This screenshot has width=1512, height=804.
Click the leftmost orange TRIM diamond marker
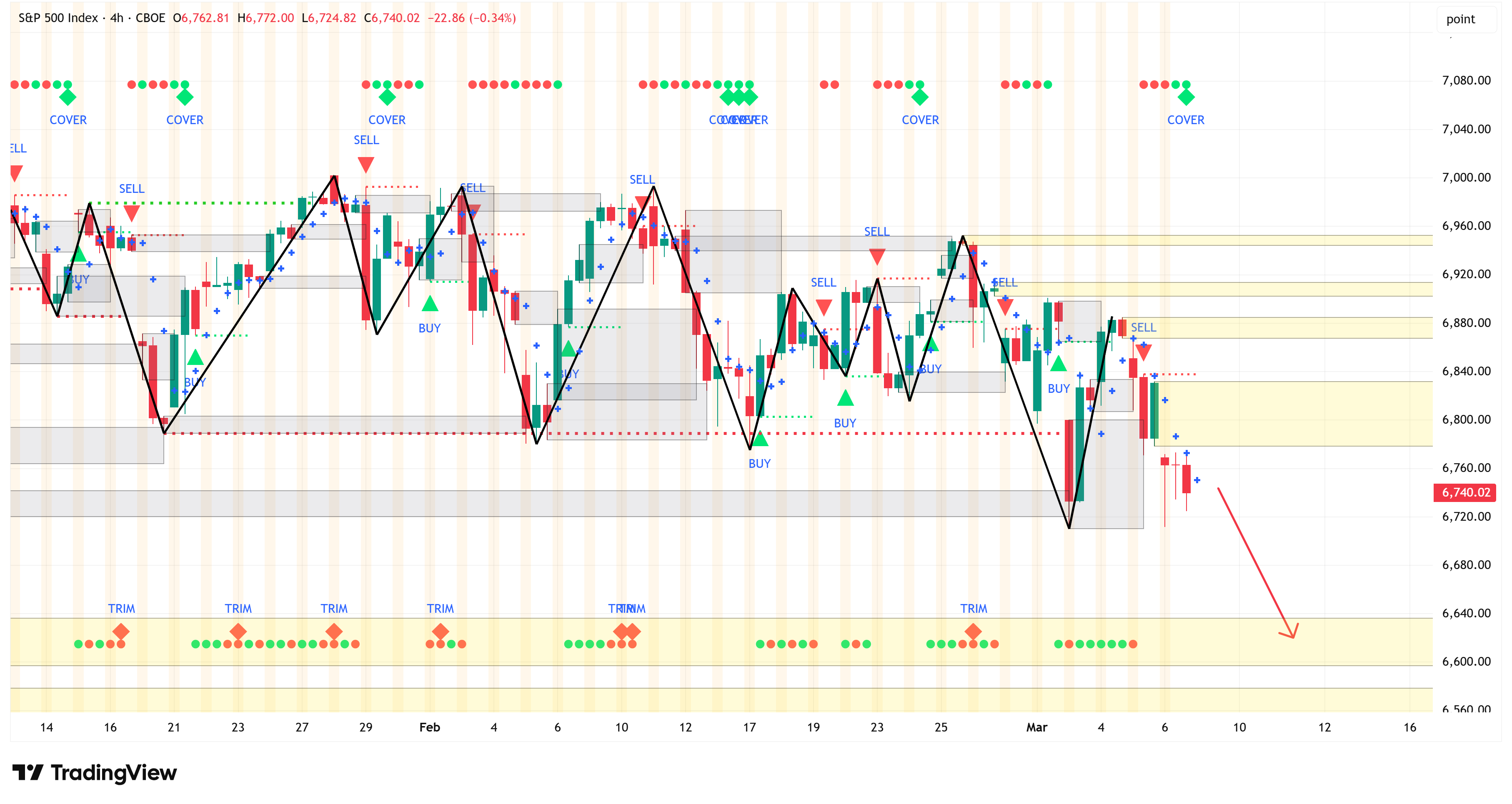click(x=121, y=632)
